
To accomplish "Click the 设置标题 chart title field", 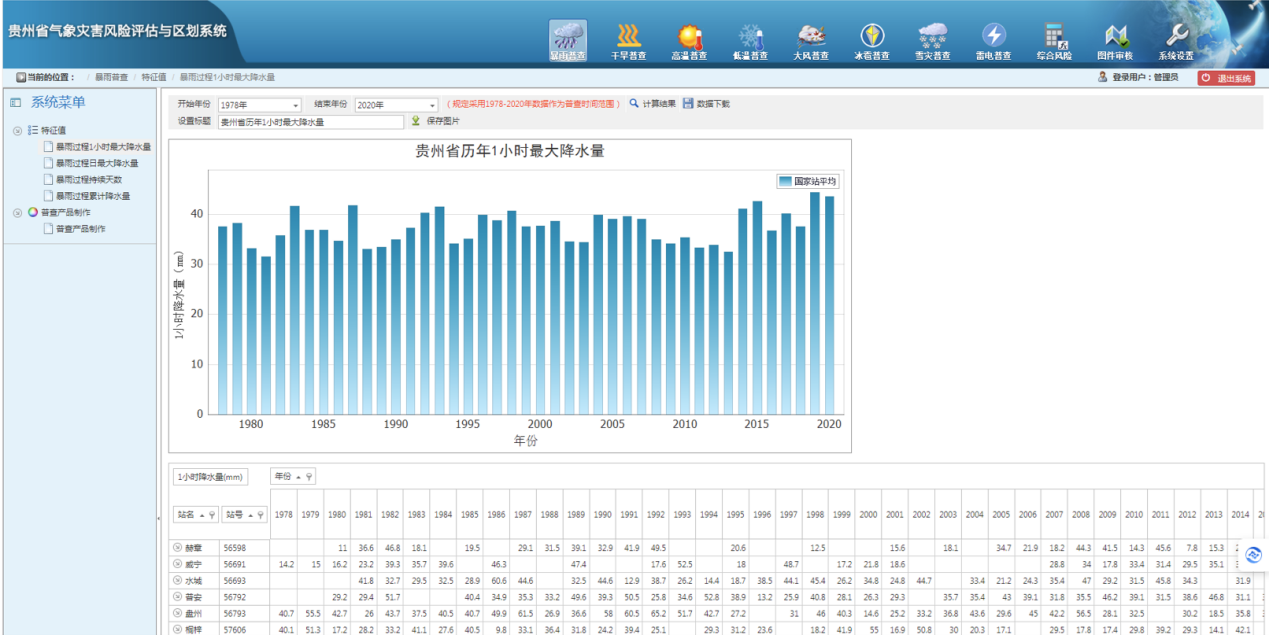I will click(x=312, y=122).
